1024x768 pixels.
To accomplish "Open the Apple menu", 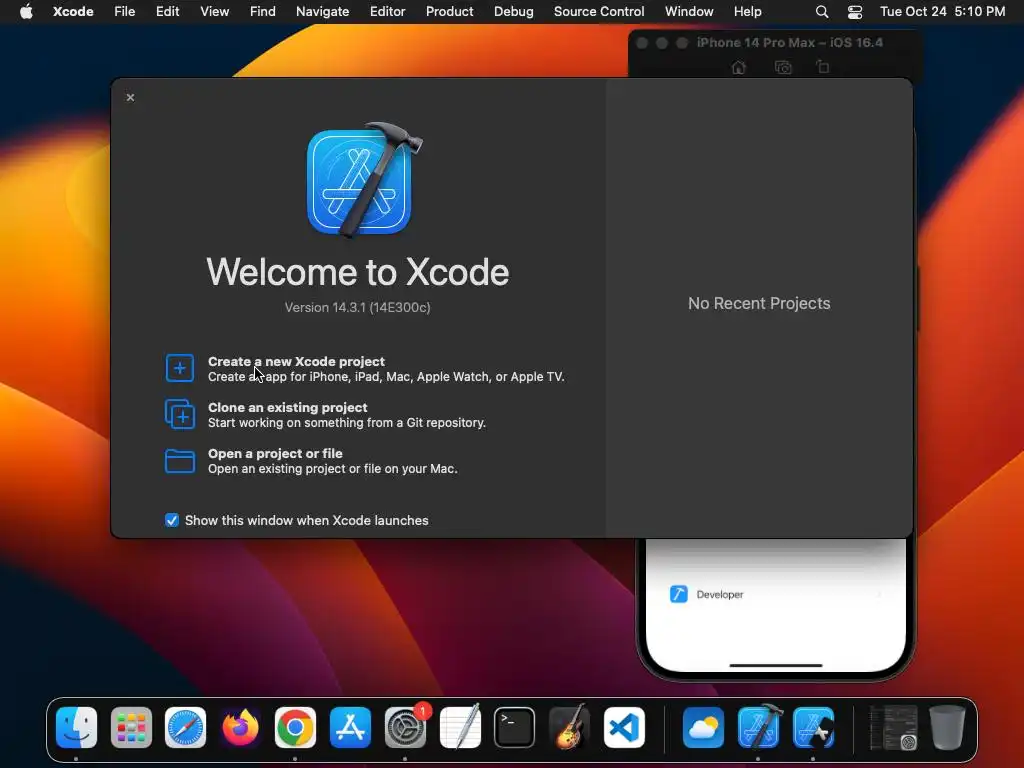I will [x=26, y=12].
